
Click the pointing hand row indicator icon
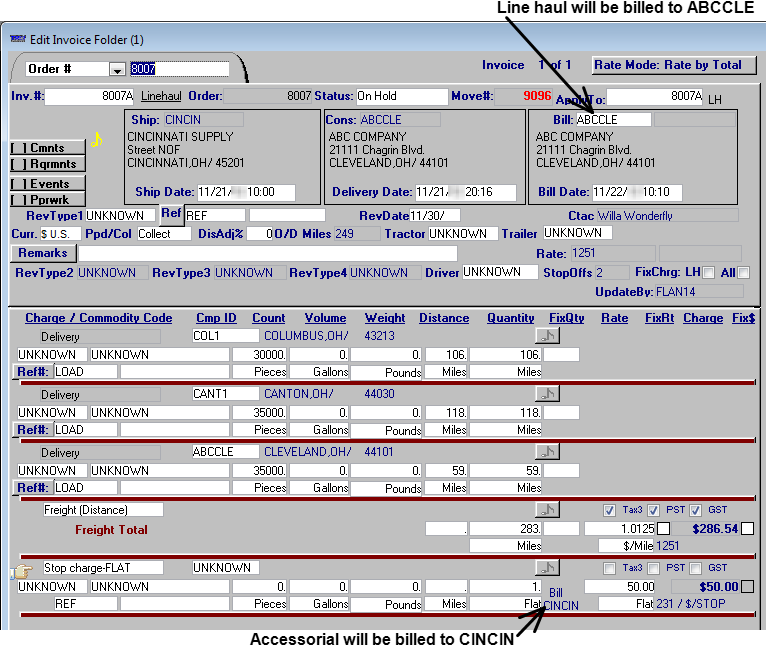coord(21,570)
